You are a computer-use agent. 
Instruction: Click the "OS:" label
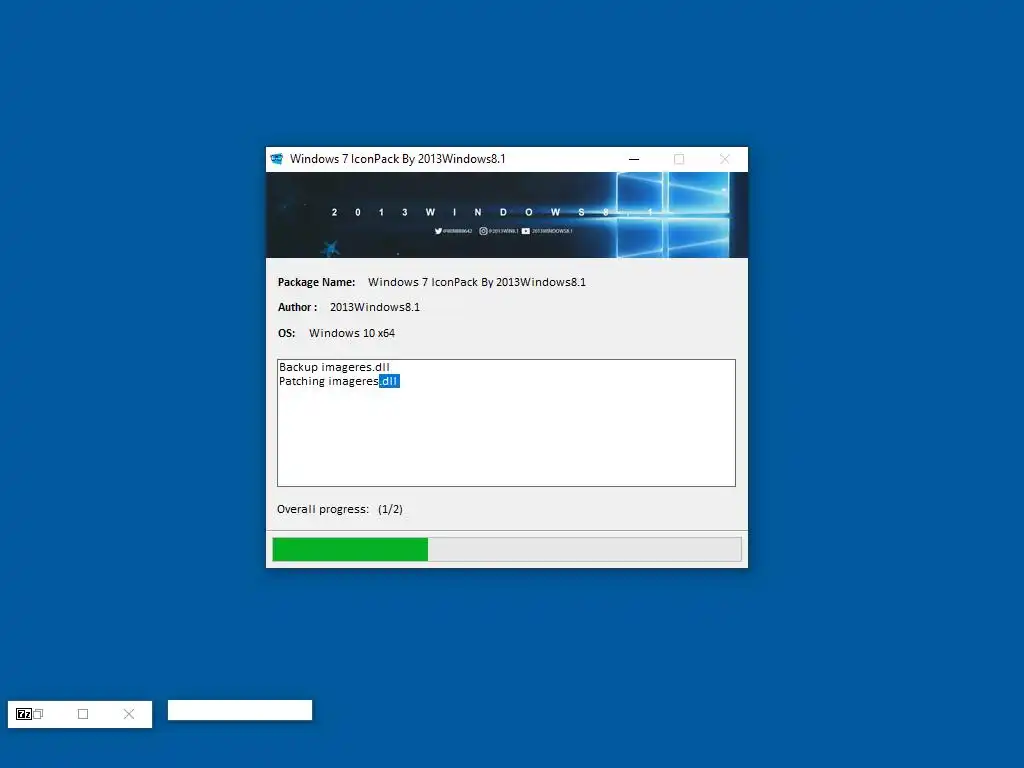[x=286, y=333]
